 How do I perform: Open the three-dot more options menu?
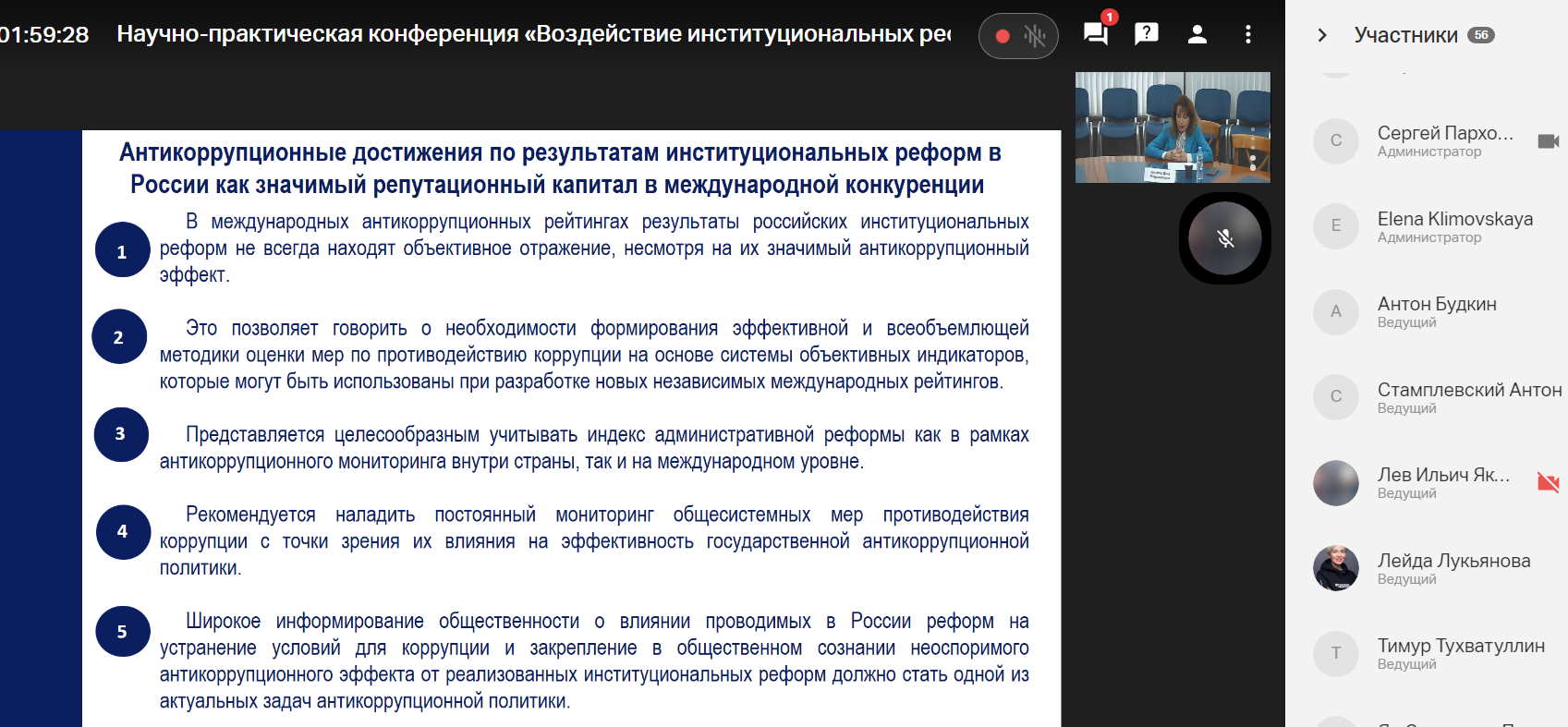(x=1248, y=35)
